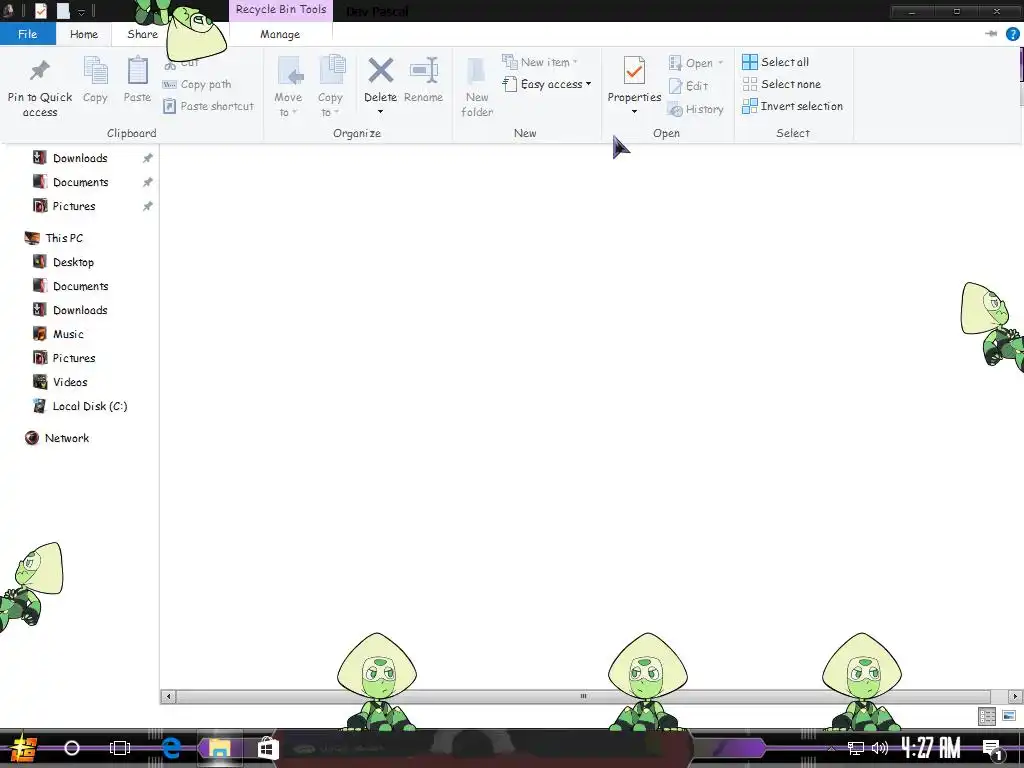Select Downloads in Quick access
The height and width of the screenshot is (768, 1024).
pos(80,158)
